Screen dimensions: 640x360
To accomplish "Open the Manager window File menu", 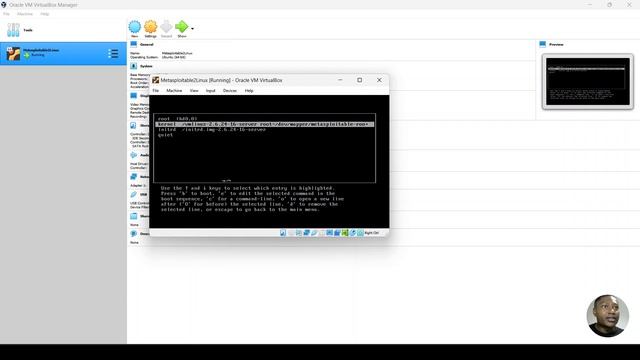I will (6, 14).
